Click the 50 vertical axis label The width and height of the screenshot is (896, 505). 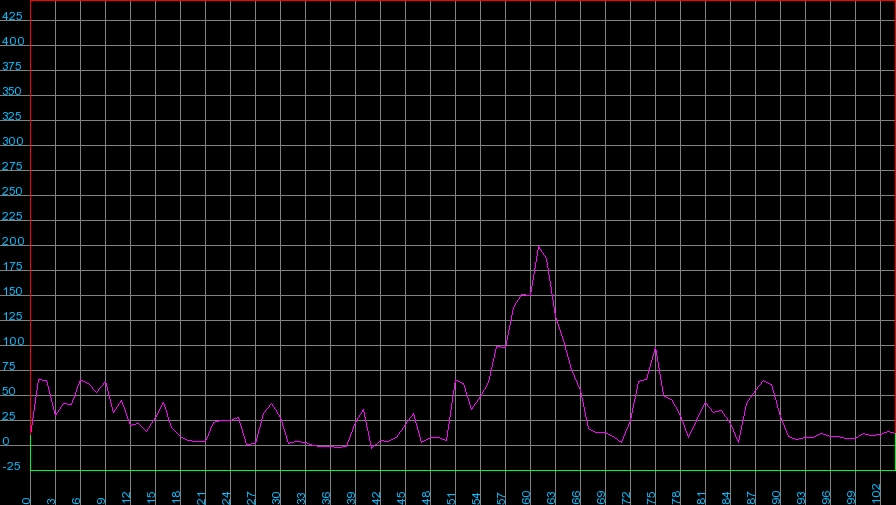click(9, 391)
